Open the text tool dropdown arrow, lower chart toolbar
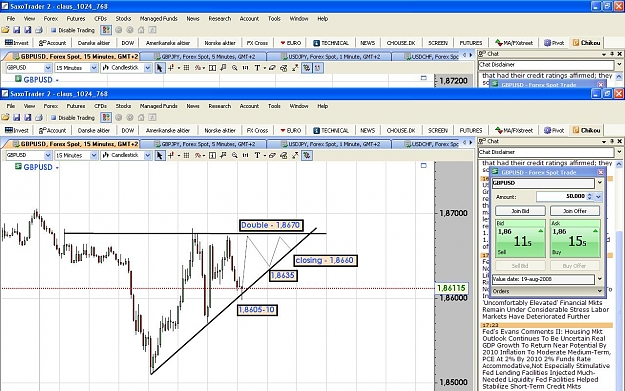The width and height of the screenshot is (625, 391). pyautogui.click(x=265, y=156)
